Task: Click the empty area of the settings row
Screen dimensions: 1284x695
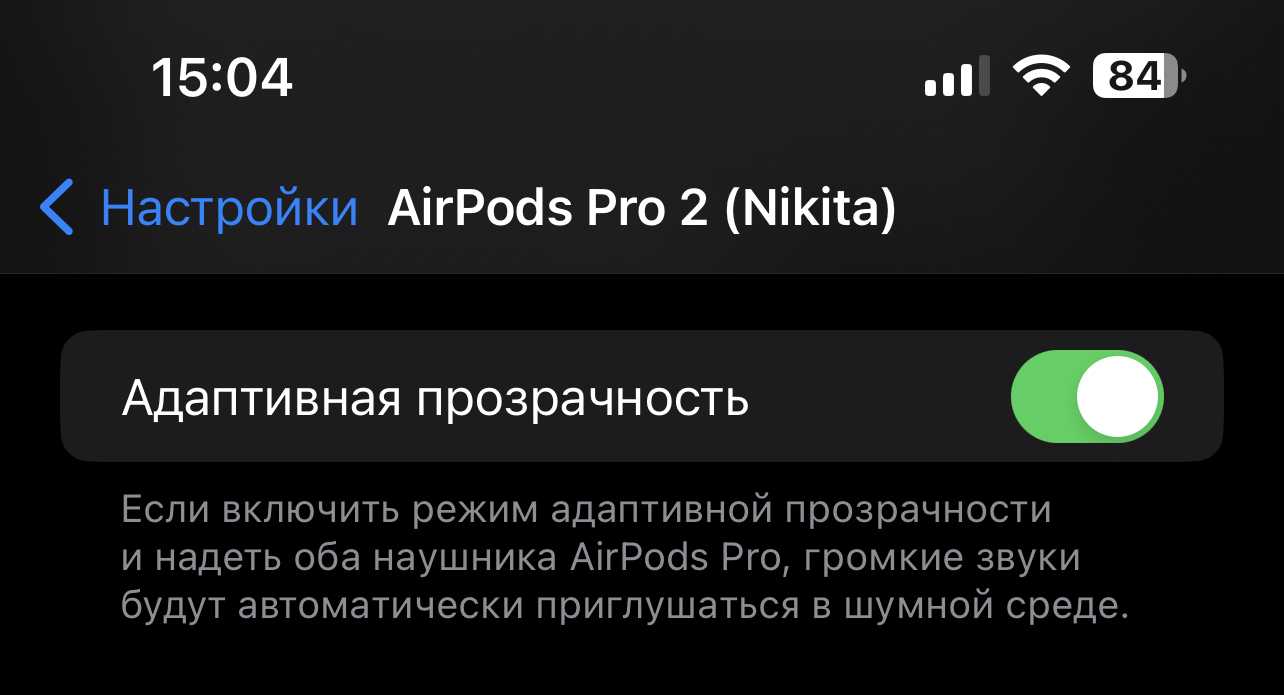Action: click(880, 396)
